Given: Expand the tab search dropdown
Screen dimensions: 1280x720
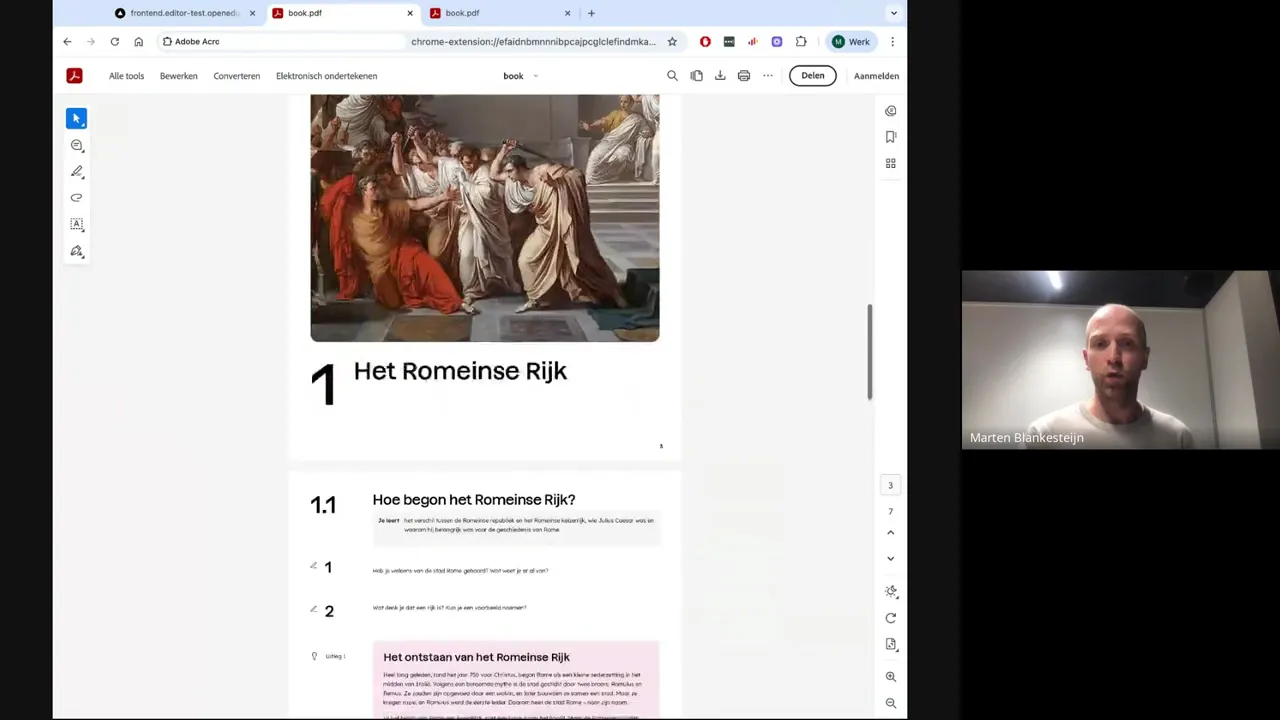Looking at the screenshot, I should tap(893, 13).
